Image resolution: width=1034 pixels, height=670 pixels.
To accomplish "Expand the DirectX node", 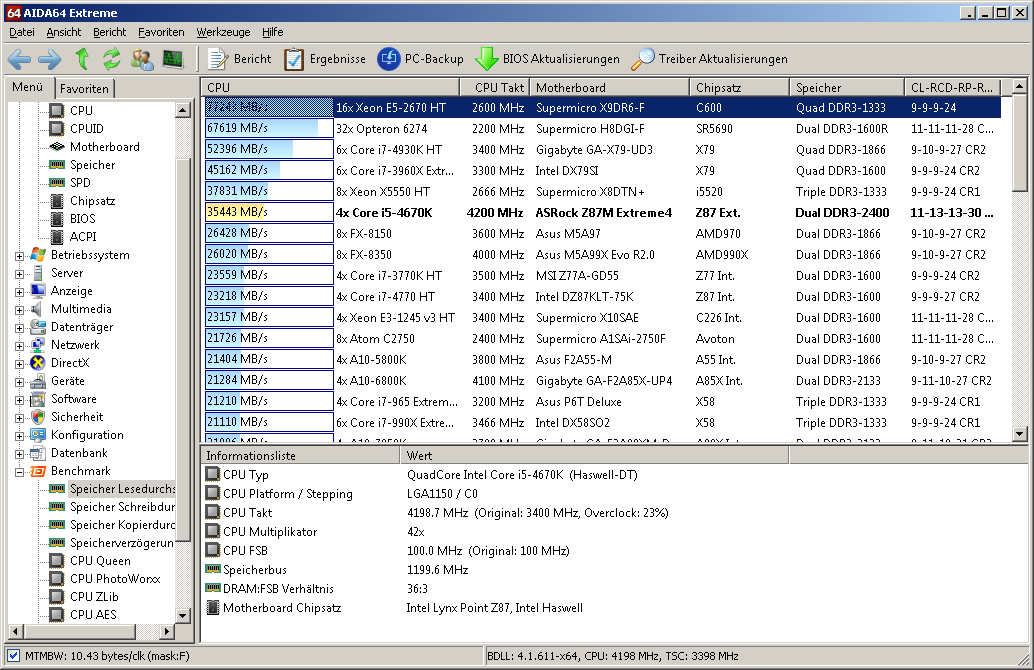I will (20, 364).
